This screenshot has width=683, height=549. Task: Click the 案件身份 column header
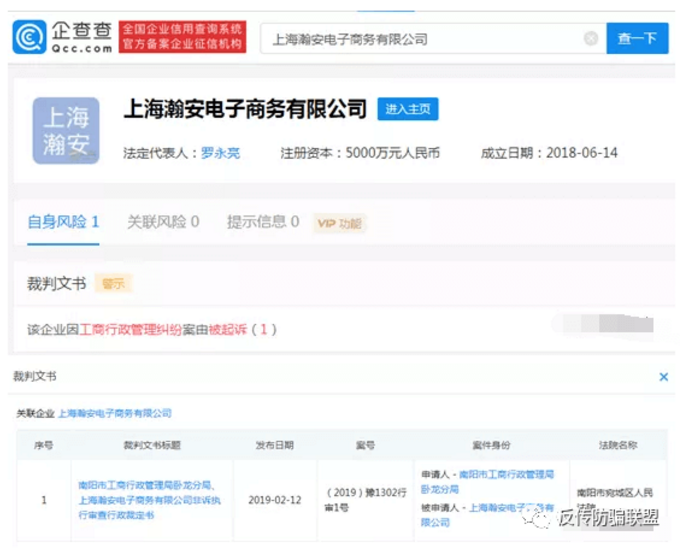click(492, 445)
